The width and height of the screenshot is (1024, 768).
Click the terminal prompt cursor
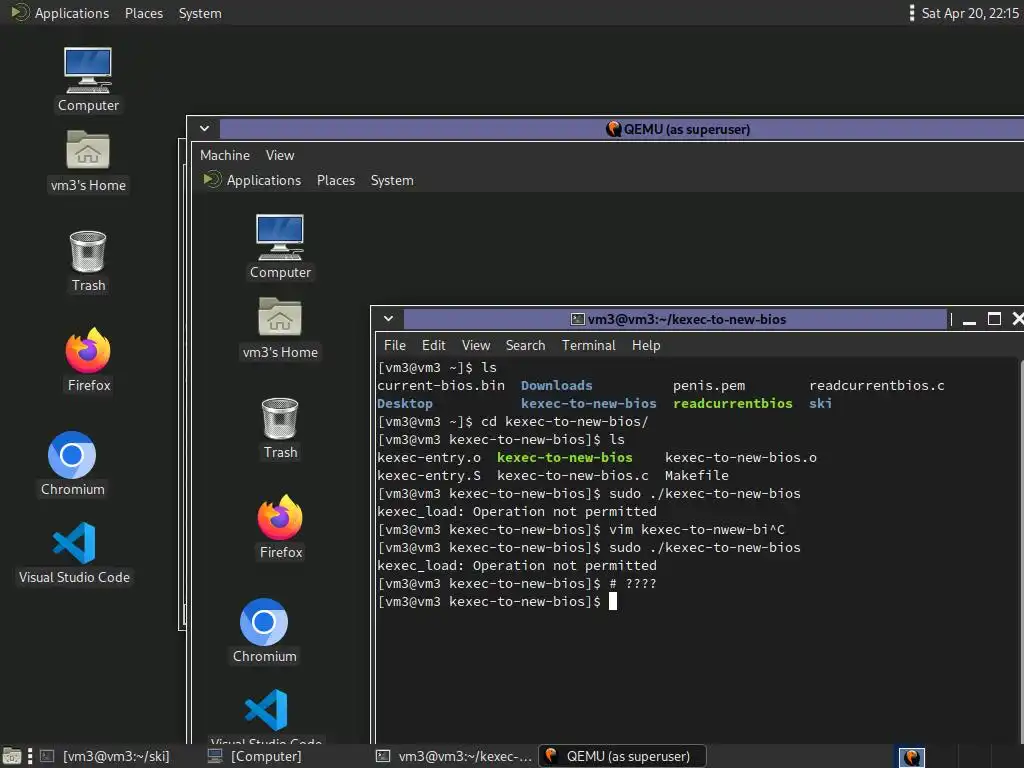pos(613,601)
